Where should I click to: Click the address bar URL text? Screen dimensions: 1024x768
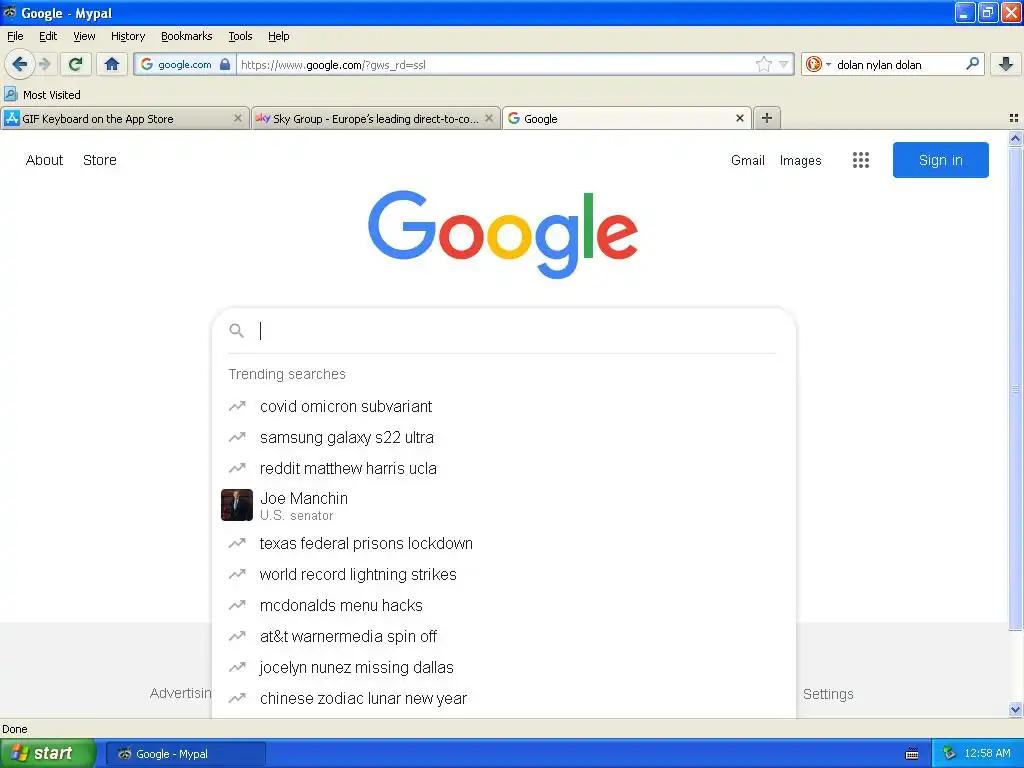[x=333, y=65]
